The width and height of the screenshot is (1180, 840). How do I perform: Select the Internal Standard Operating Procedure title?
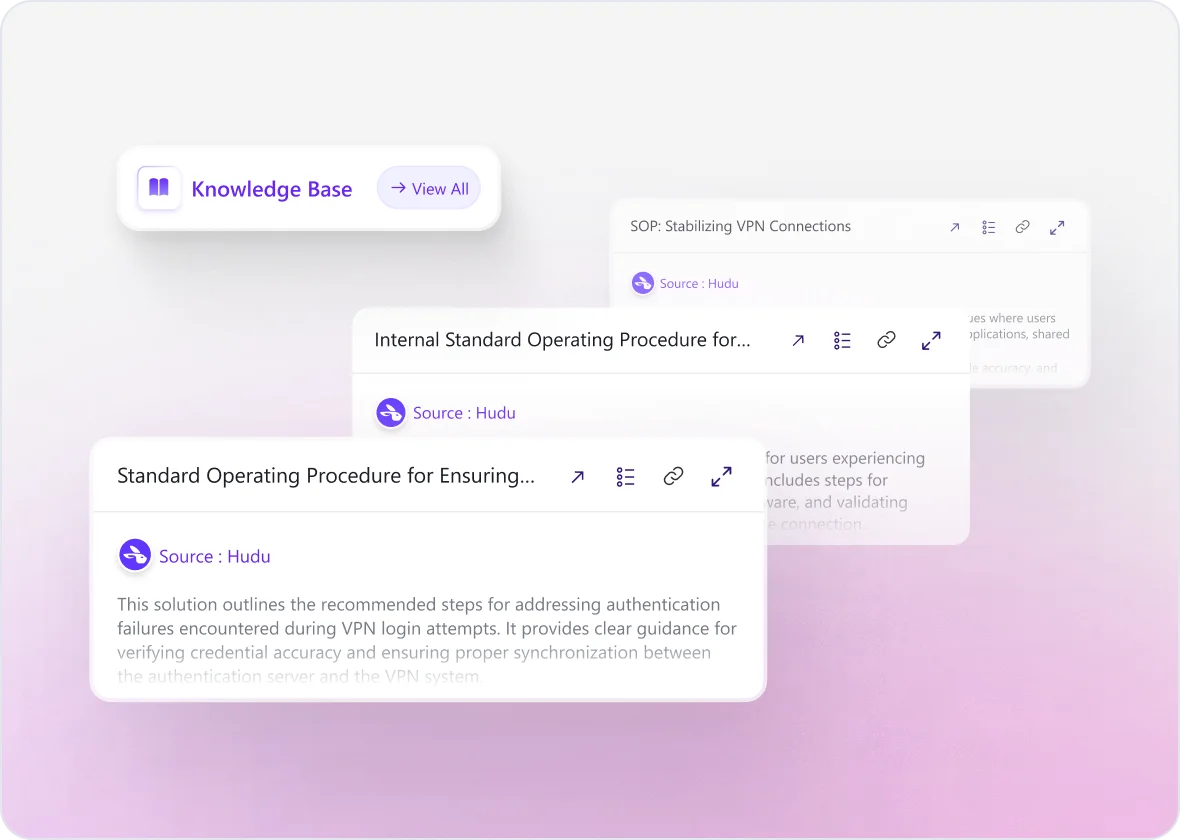point(562,340)
